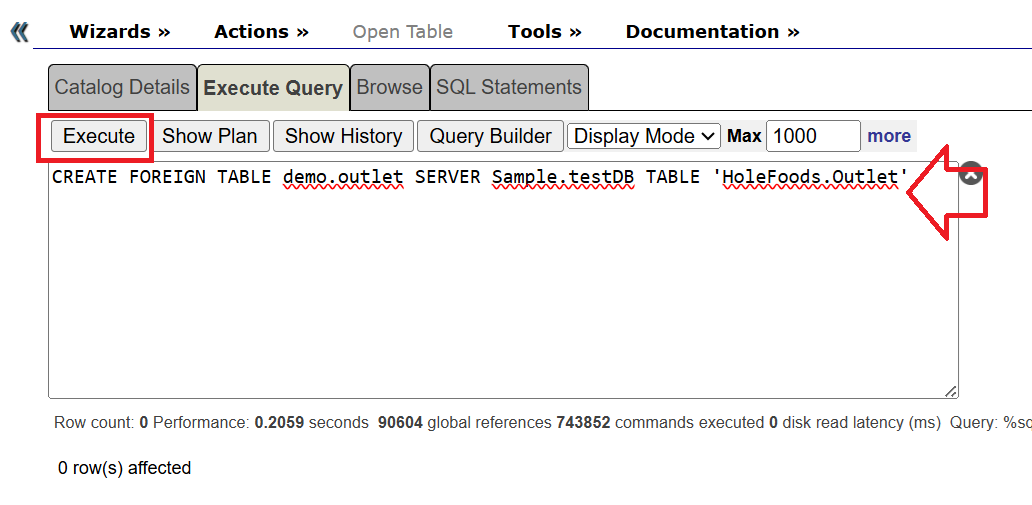Click the text area resize handle

click(950, 391)
